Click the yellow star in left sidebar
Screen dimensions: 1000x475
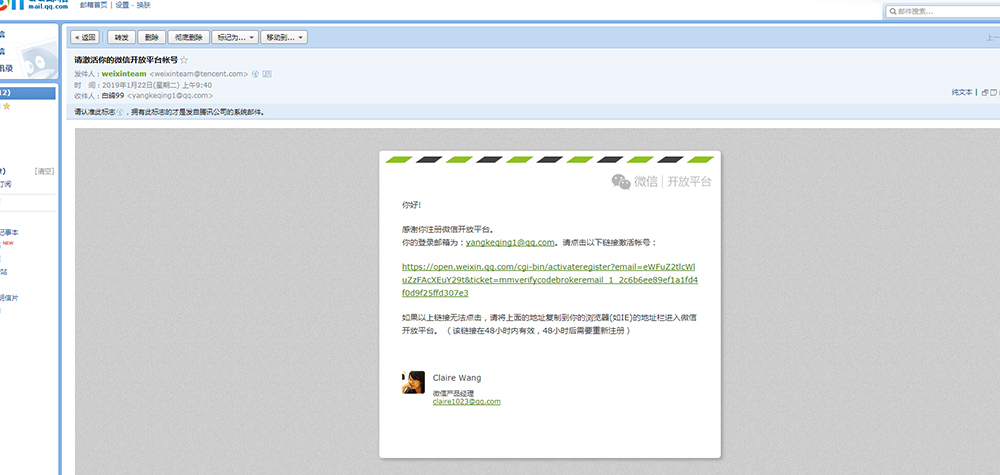coord(6,106)
